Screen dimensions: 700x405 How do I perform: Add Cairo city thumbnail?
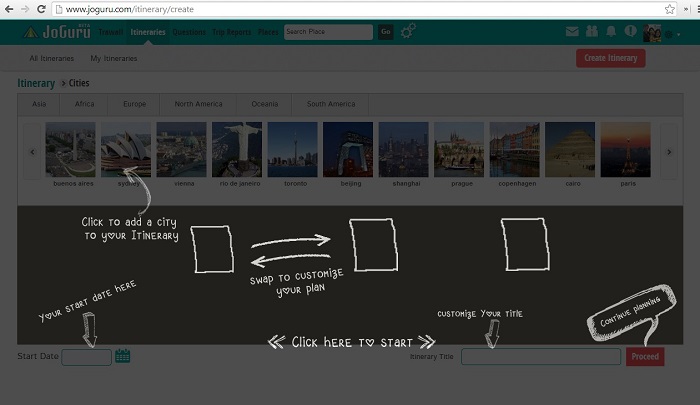570,150
